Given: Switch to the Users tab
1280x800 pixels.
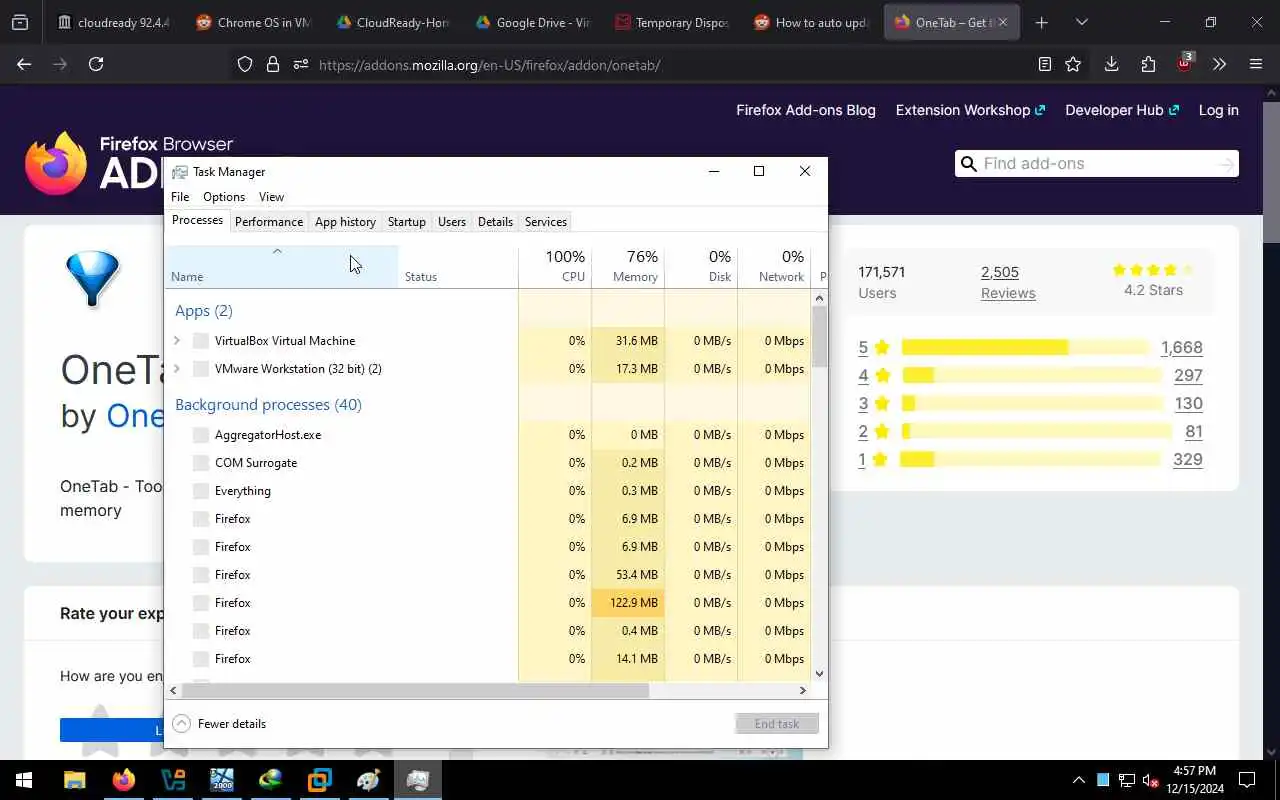Looking at the screenshot, I should click(452, 222).
